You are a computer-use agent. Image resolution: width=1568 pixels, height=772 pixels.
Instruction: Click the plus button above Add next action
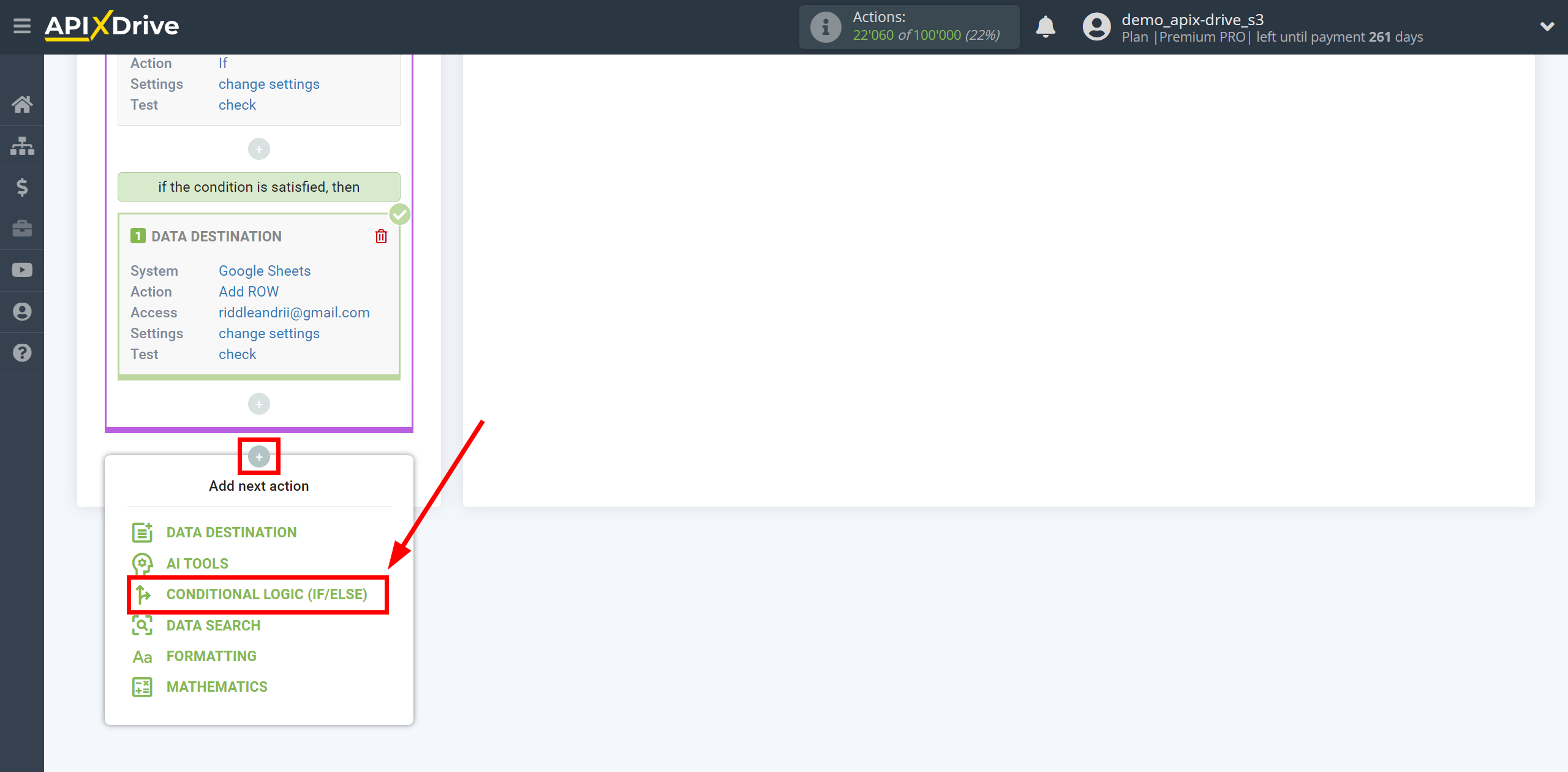tap(258, 456)
